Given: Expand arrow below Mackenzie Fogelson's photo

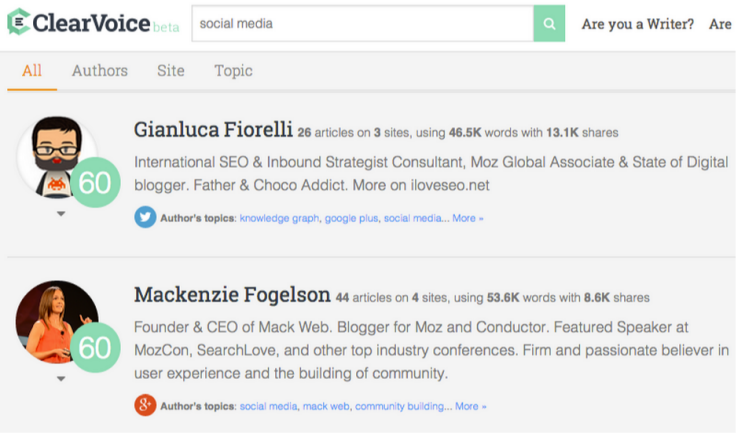Looking at the screenshot, I should [x=60, y=379].
